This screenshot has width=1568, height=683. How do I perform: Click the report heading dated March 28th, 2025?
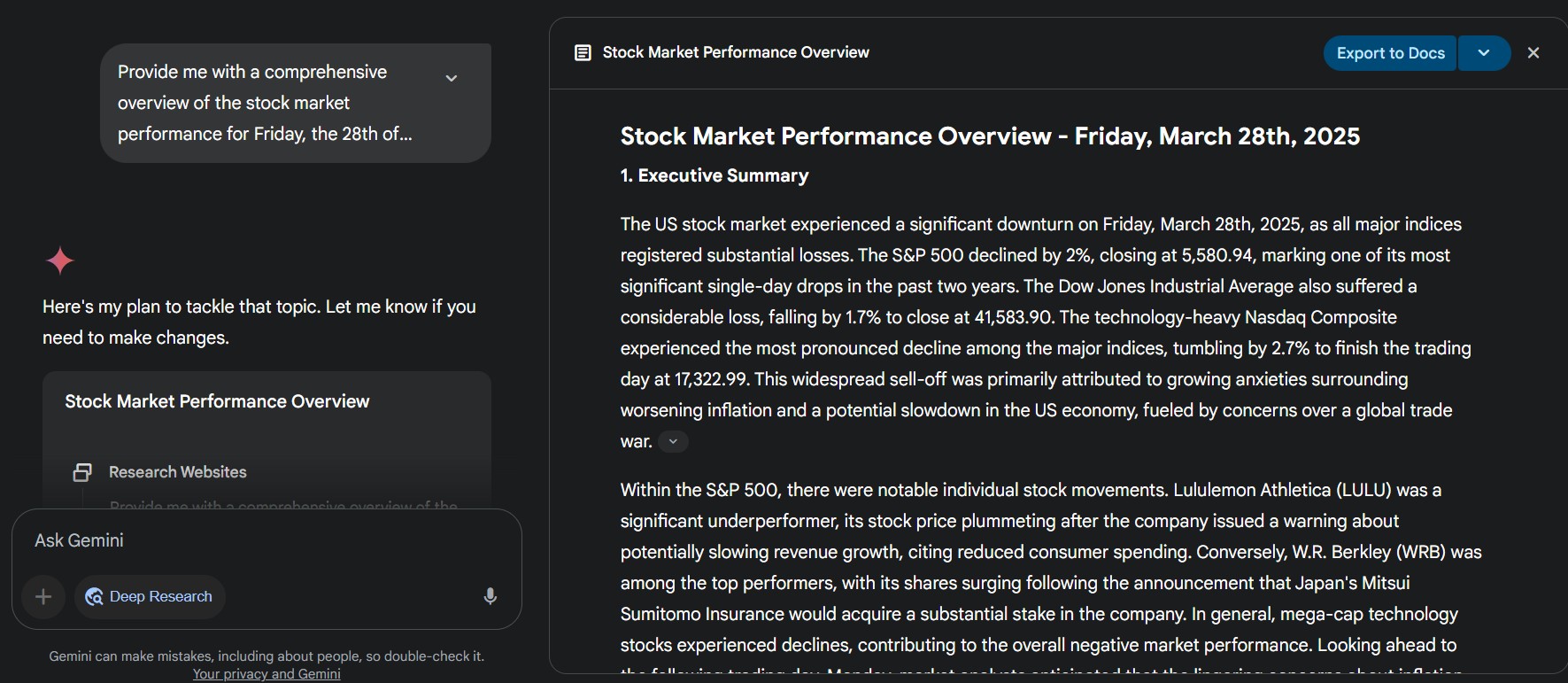(990, 136)
